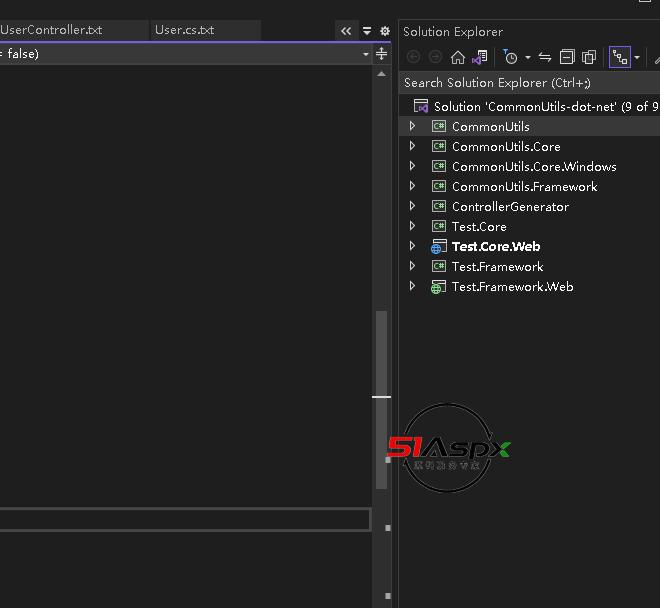Screen dimensions: 660x608
Task: Expand the Test.Core.Web project
Action: coord(412,246)
